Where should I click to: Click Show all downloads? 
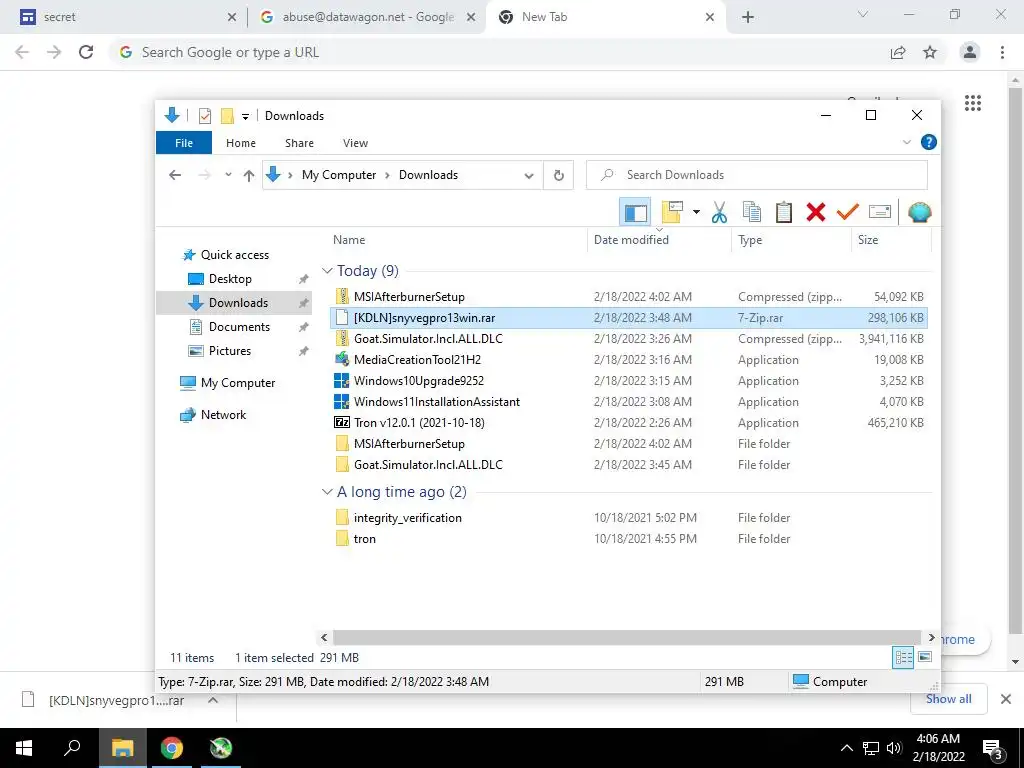948,699
